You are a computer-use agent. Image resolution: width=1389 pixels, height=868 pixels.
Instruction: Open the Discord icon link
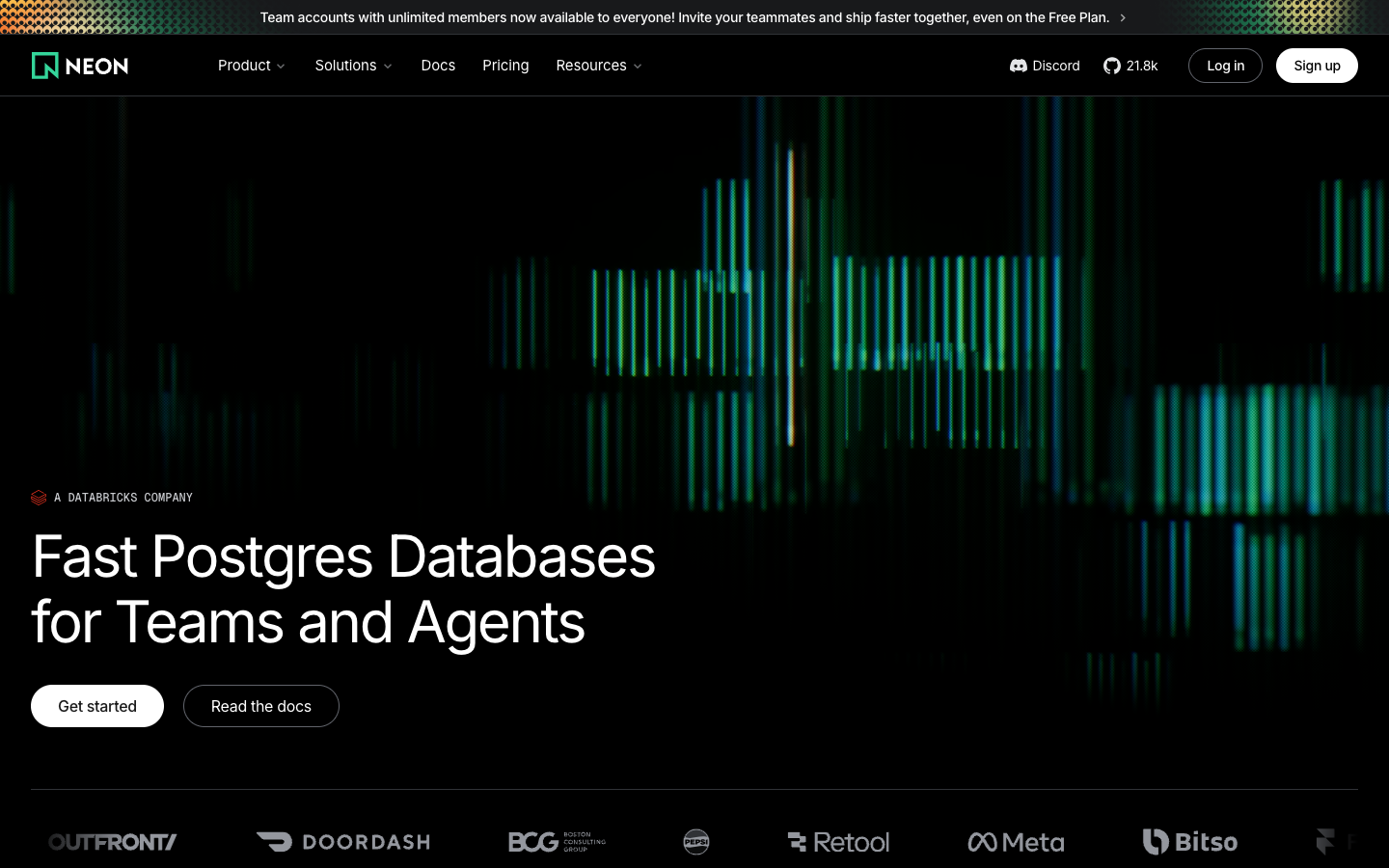pos(1019,66)
